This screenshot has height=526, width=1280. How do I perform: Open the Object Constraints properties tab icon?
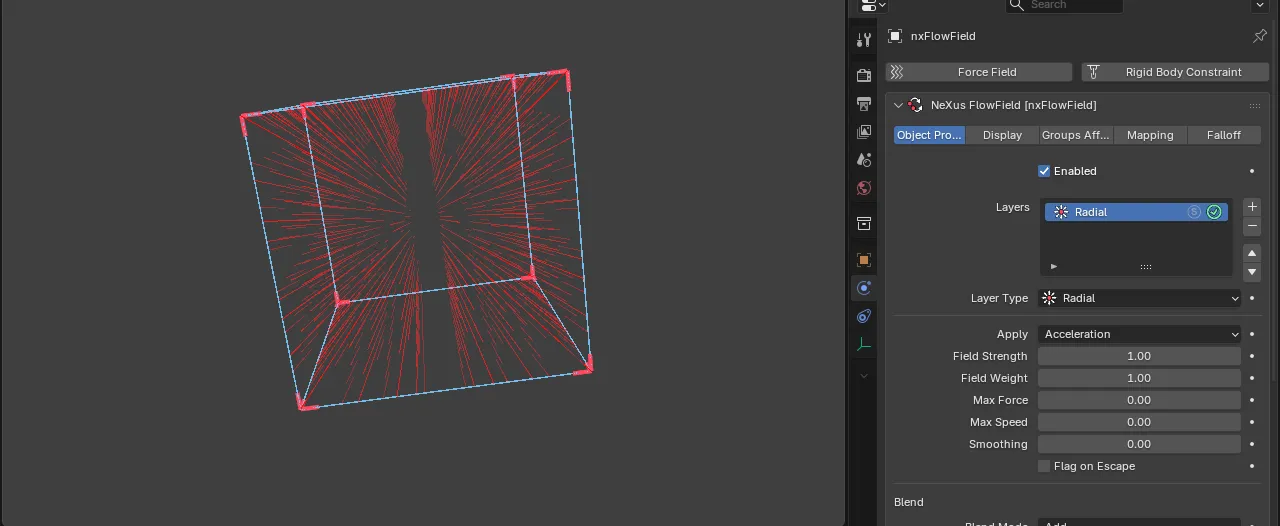point(864,316)
